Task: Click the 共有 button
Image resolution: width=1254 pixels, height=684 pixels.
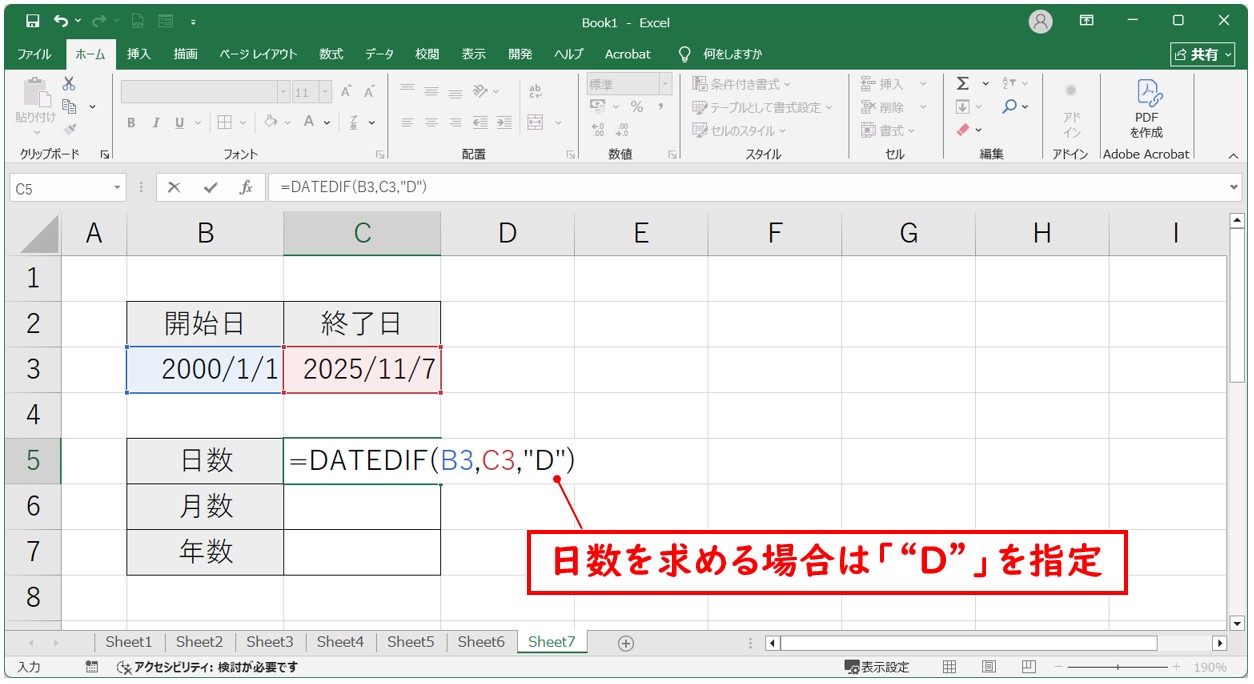Action: (x=1203, y=54)
